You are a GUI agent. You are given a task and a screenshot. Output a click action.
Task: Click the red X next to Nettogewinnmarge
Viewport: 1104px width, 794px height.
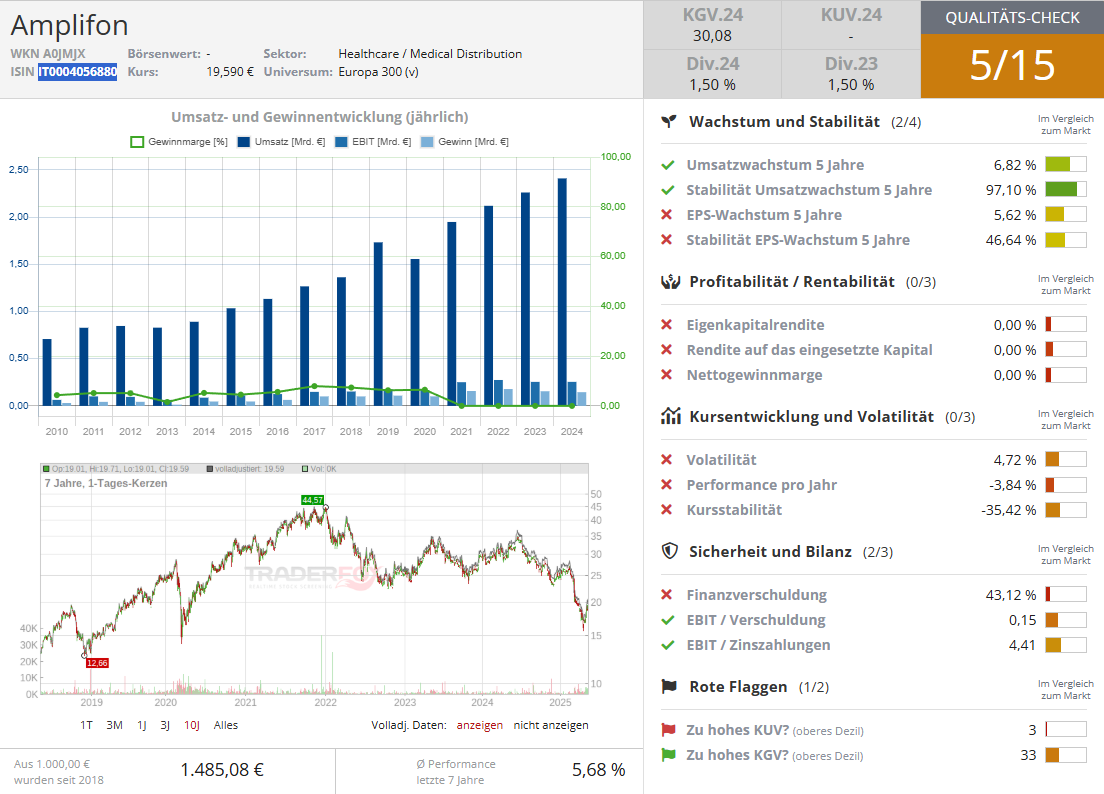[667, 374]
